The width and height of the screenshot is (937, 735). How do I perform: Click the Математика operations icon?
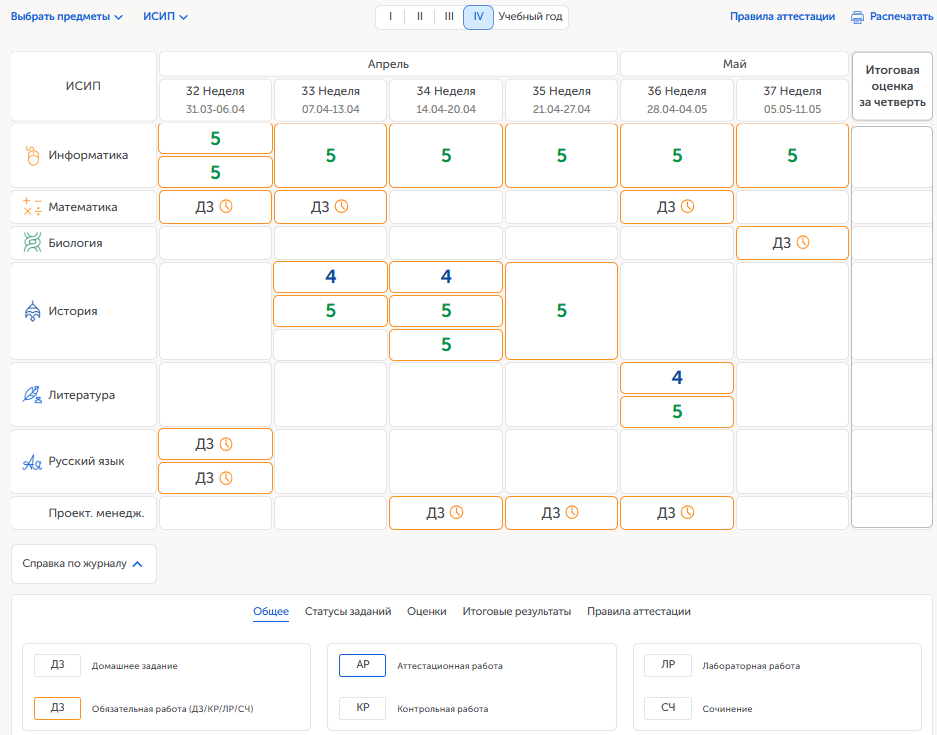[x=32, y=207]
